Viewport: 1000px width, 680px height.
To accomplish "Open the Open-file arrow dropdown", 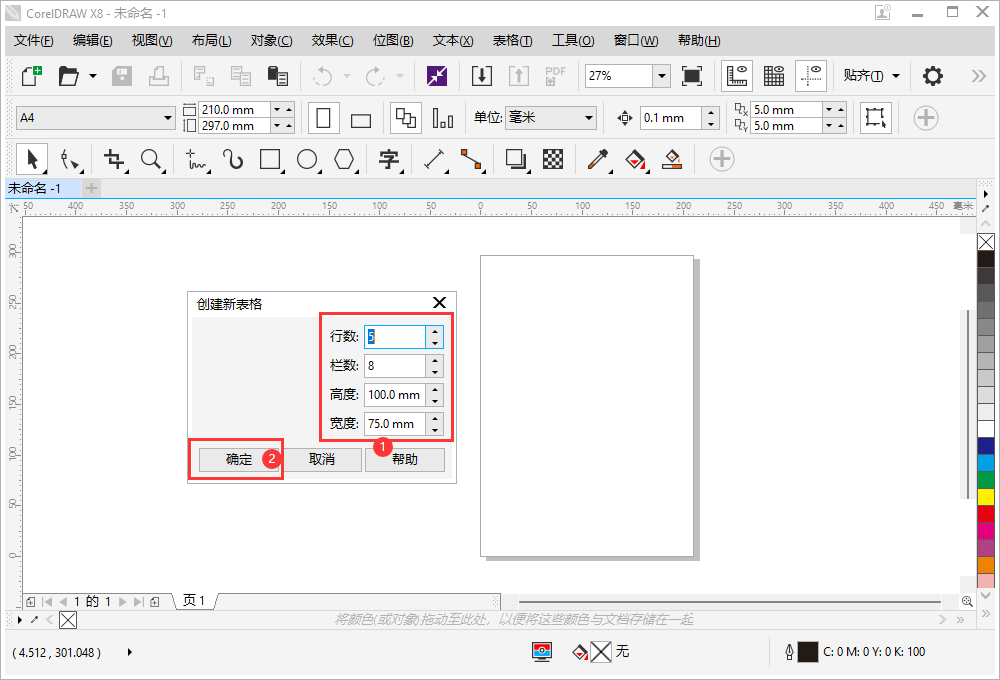I will (93, 76).
